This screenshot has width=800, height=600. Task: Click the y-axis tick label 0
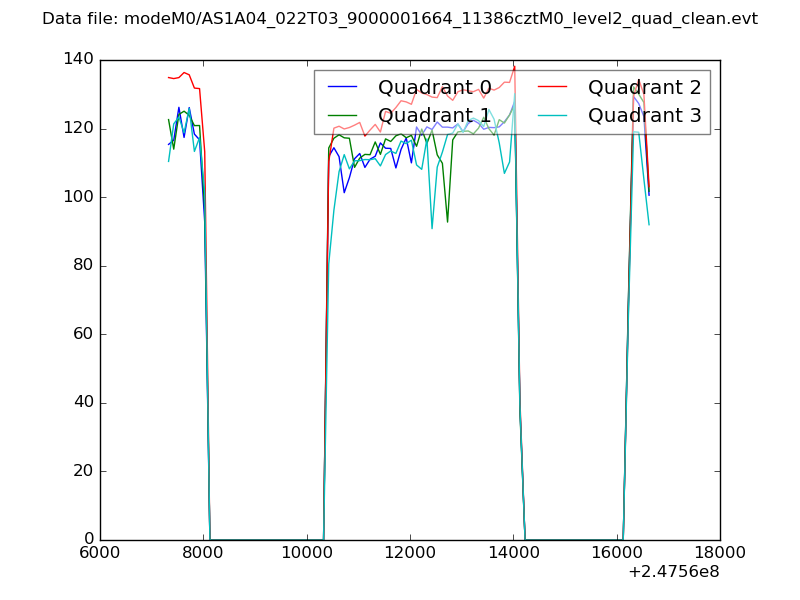[87, 540]
